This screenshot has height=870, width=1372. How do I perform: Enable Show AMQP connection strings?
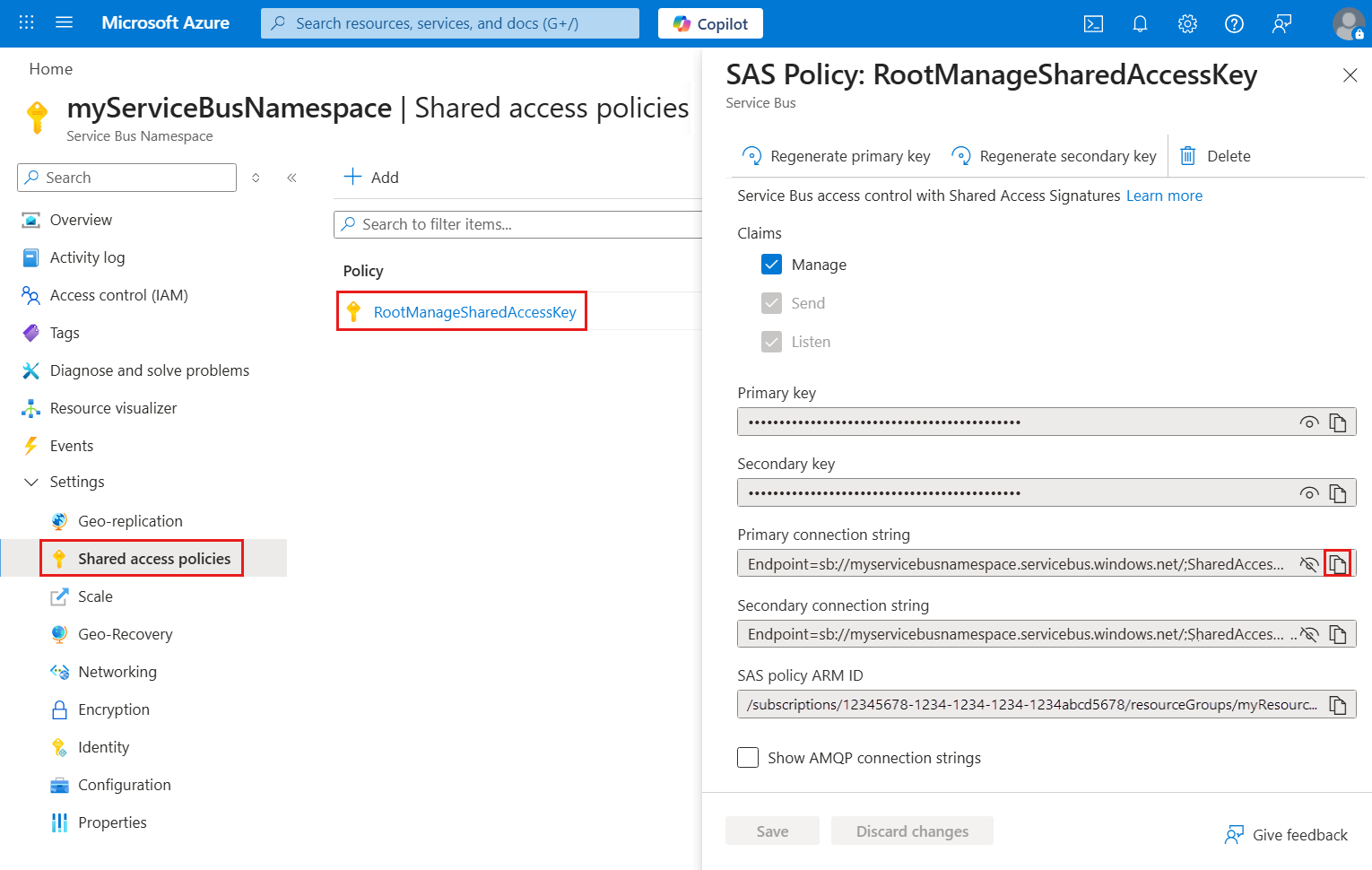748,757
